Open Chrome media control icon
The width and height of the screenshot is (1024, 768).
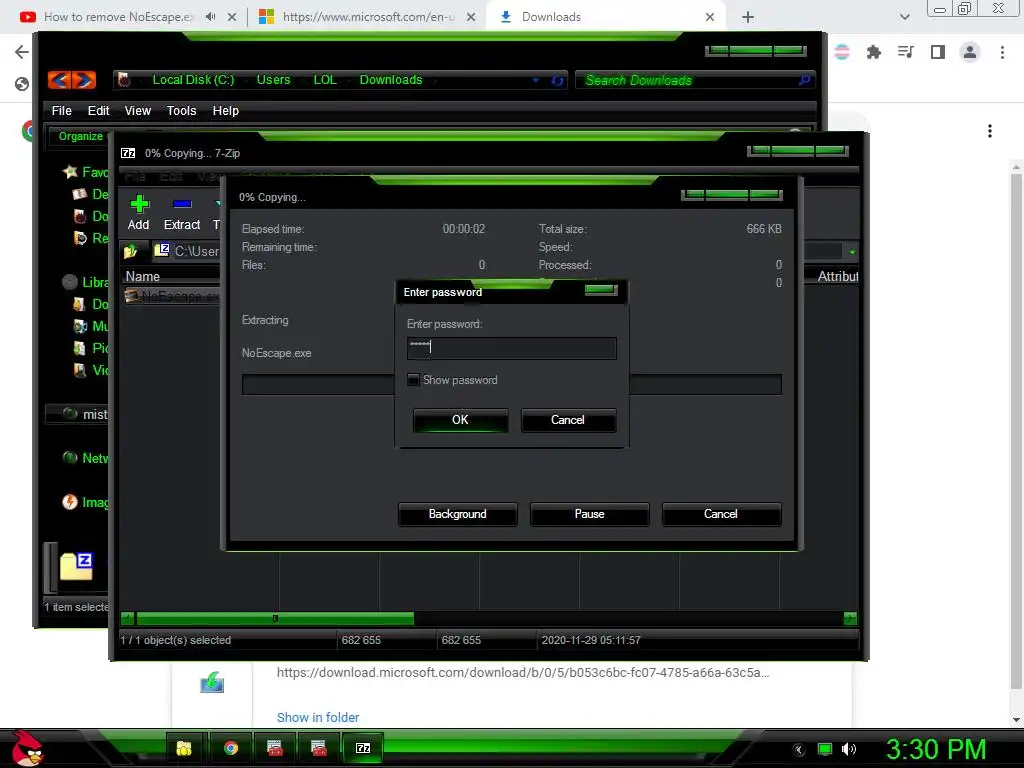(x=906, y=52)
